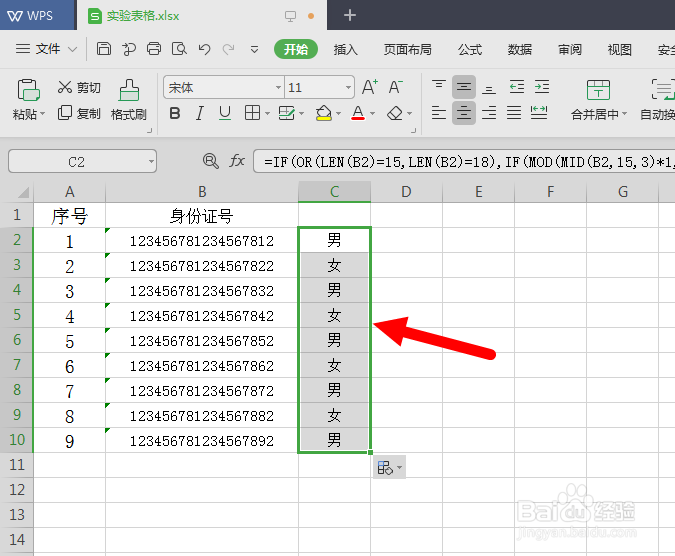Apply yellow fill color bucket
Screen dimensions: 675x556
pyautogui.click(x=324, y=113)
